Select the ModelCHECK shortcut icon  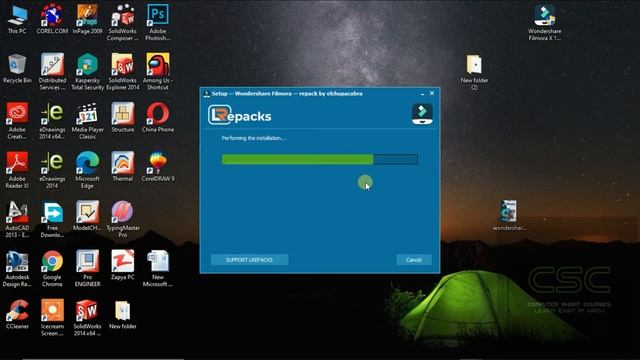87,216
